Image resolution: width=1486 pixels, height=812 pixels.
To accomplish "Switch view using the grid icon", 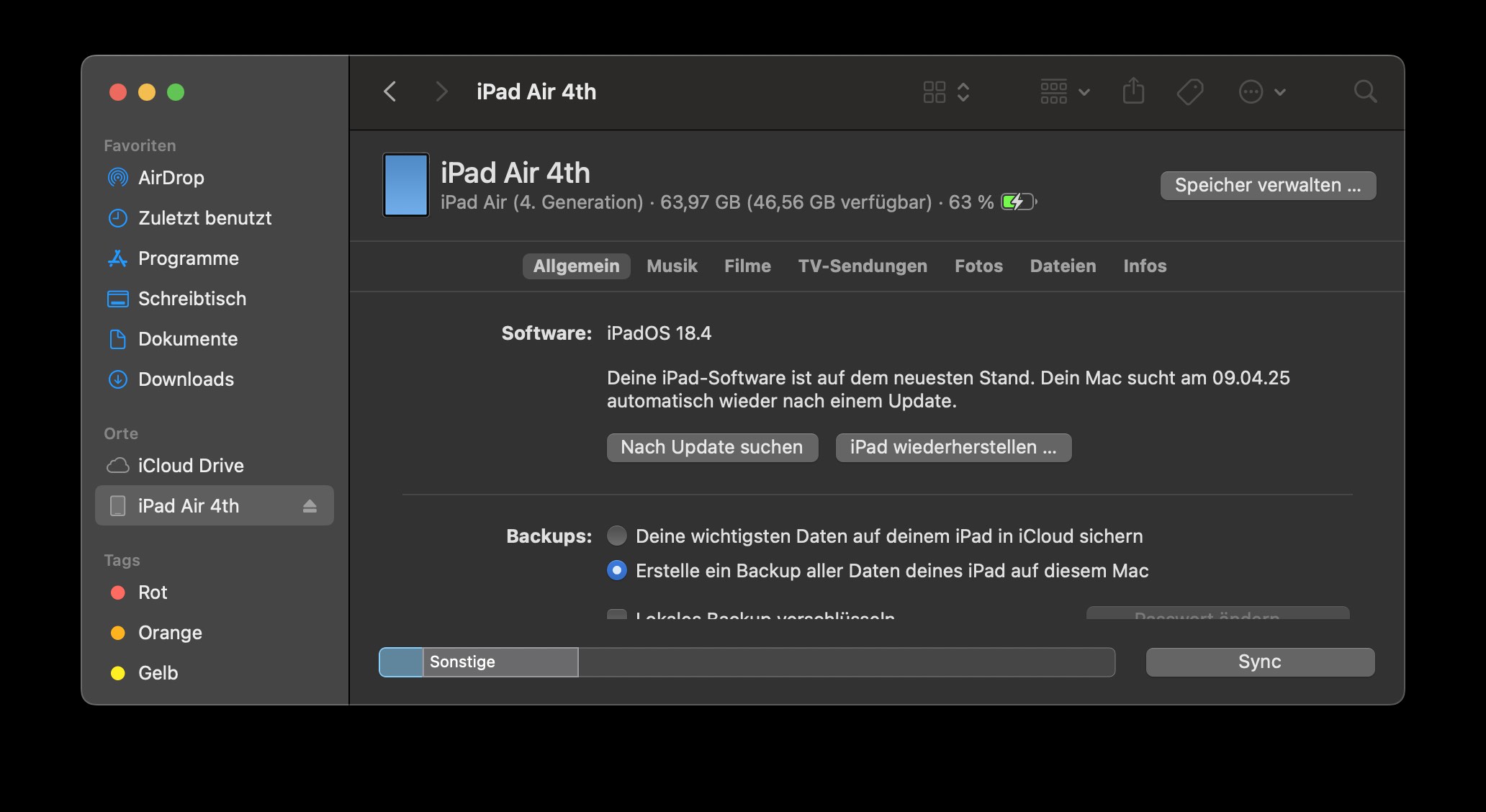I will 934,92.
